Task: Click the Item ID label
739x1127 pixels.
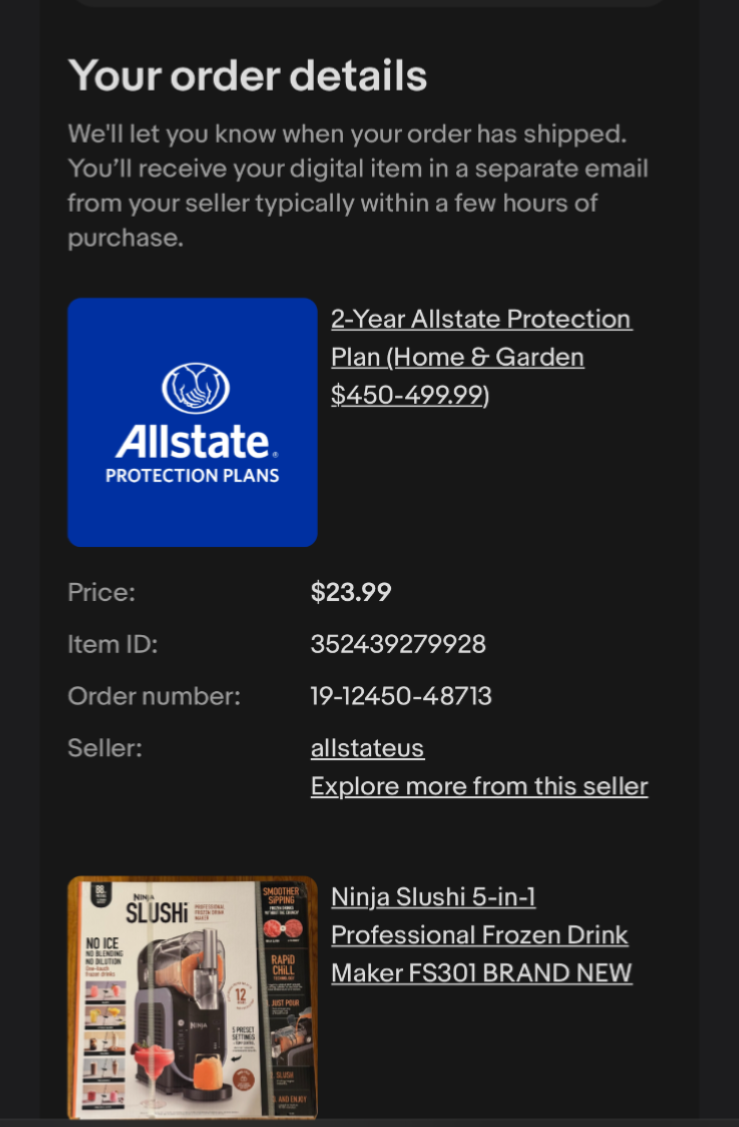Action: (112, 644)
